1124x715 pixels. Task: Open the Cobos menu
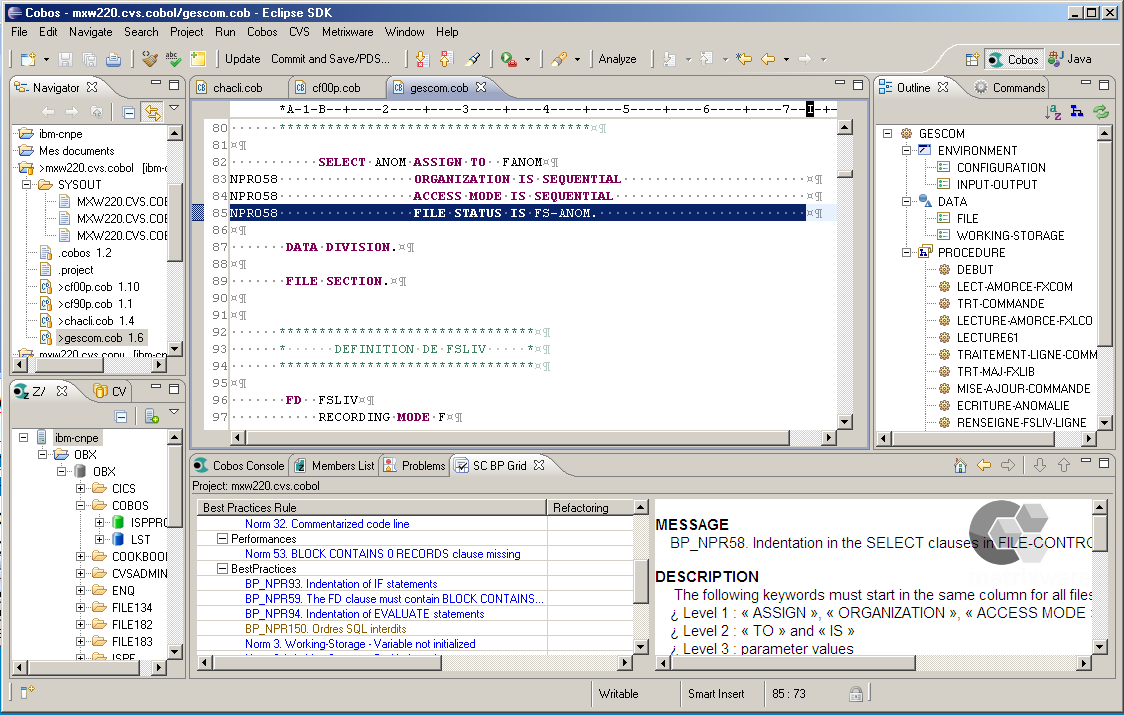click(262, 32)
